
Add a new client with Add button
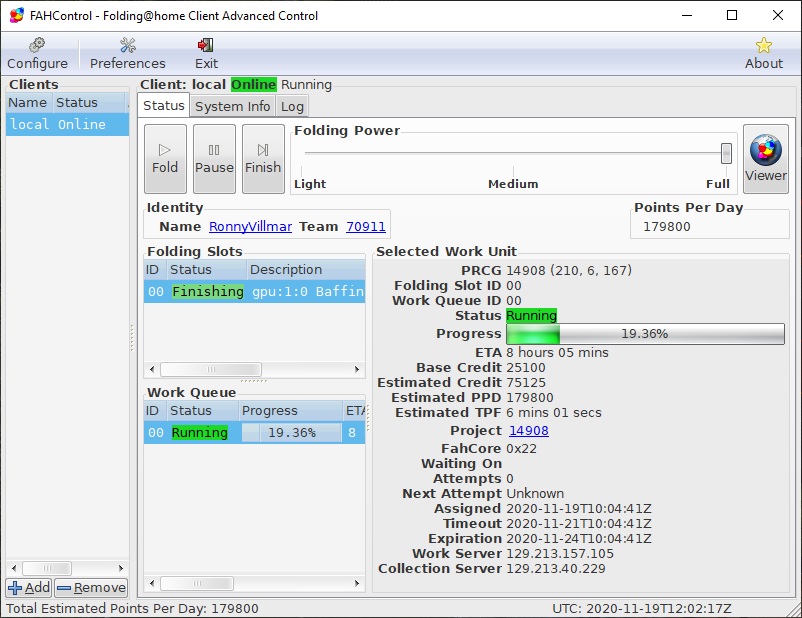pos(29,587)
